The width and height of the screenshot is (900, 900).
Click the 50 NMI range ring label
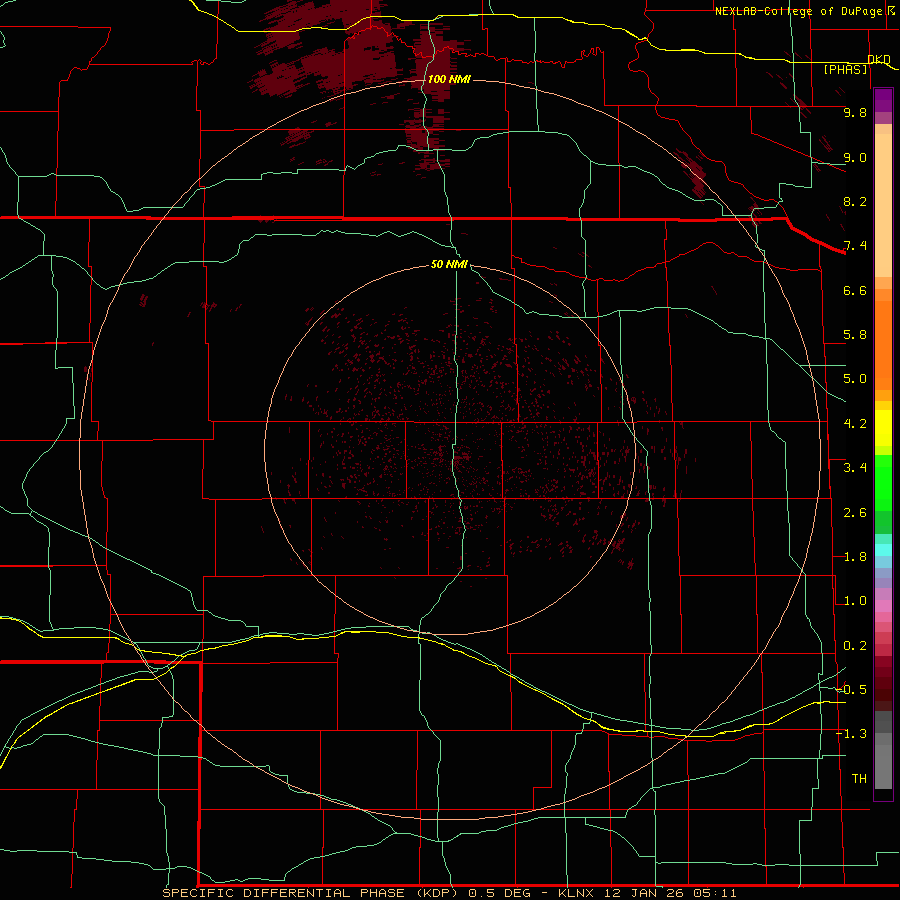coord(449,264)
